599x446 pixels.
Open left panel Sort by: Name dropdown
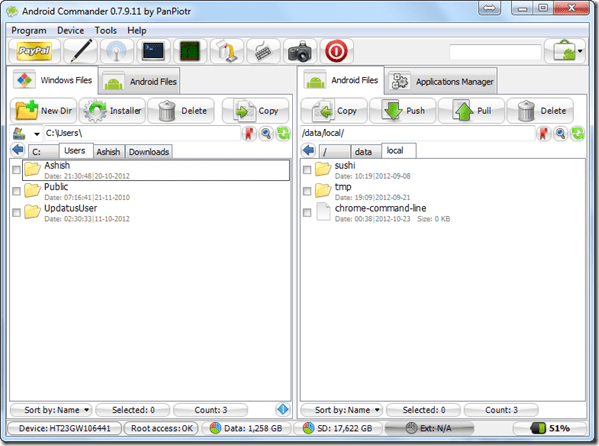tap(51, 410)
